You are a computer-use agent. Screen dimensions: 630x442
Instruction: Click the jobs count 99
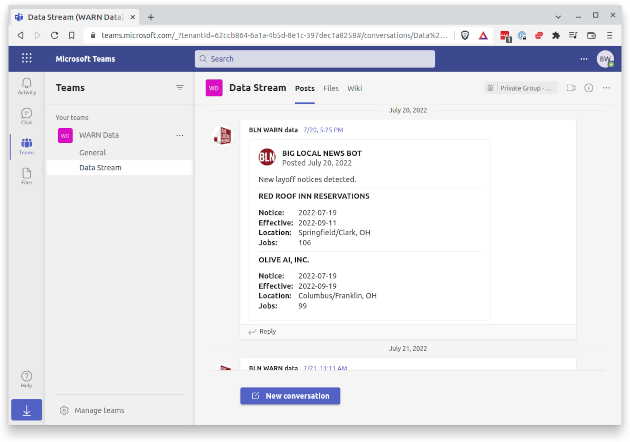303,306
